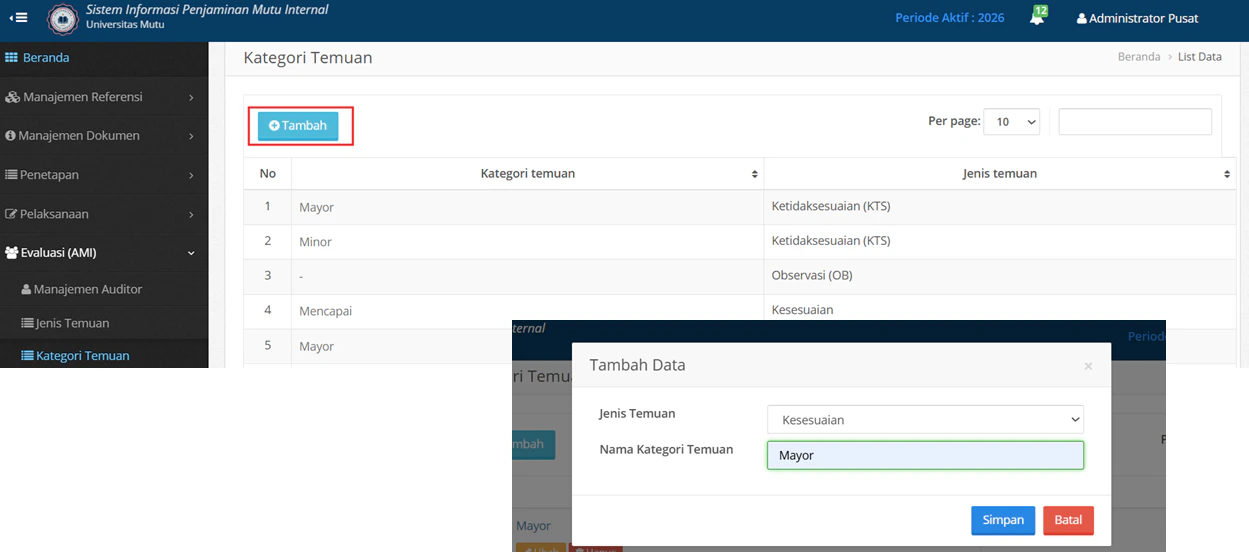Click Sistem Informasi Penjaminan Mutu Internal title
Image resolution: width=1249 pixels, height=552 pixels.
207,10
